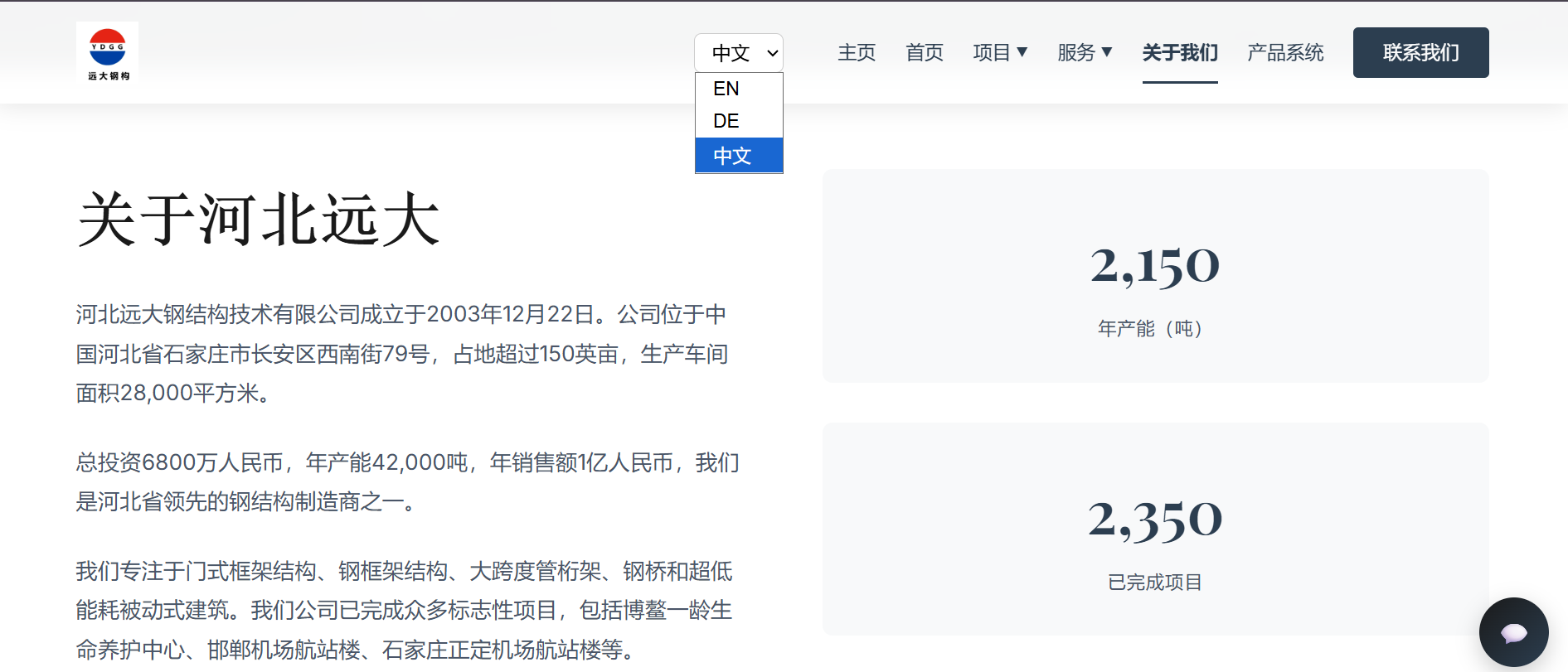Go to the 主页 nav link
1568x672 pixels.
click(857, 52)
